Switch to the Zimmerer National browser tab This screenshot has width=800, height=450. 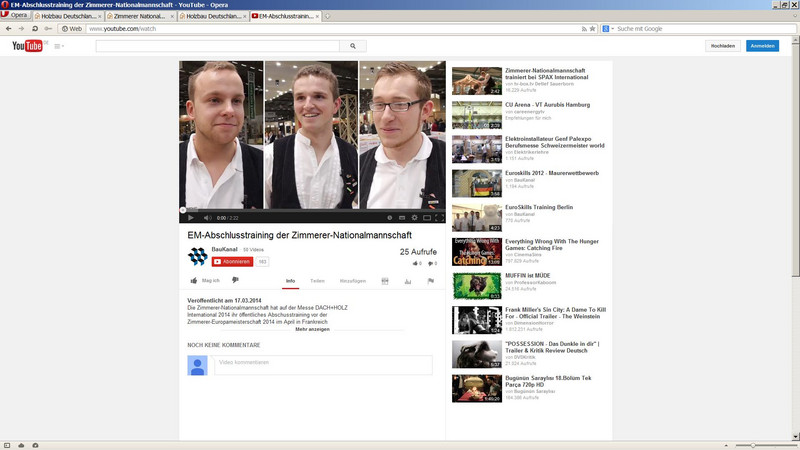(139, 16)
